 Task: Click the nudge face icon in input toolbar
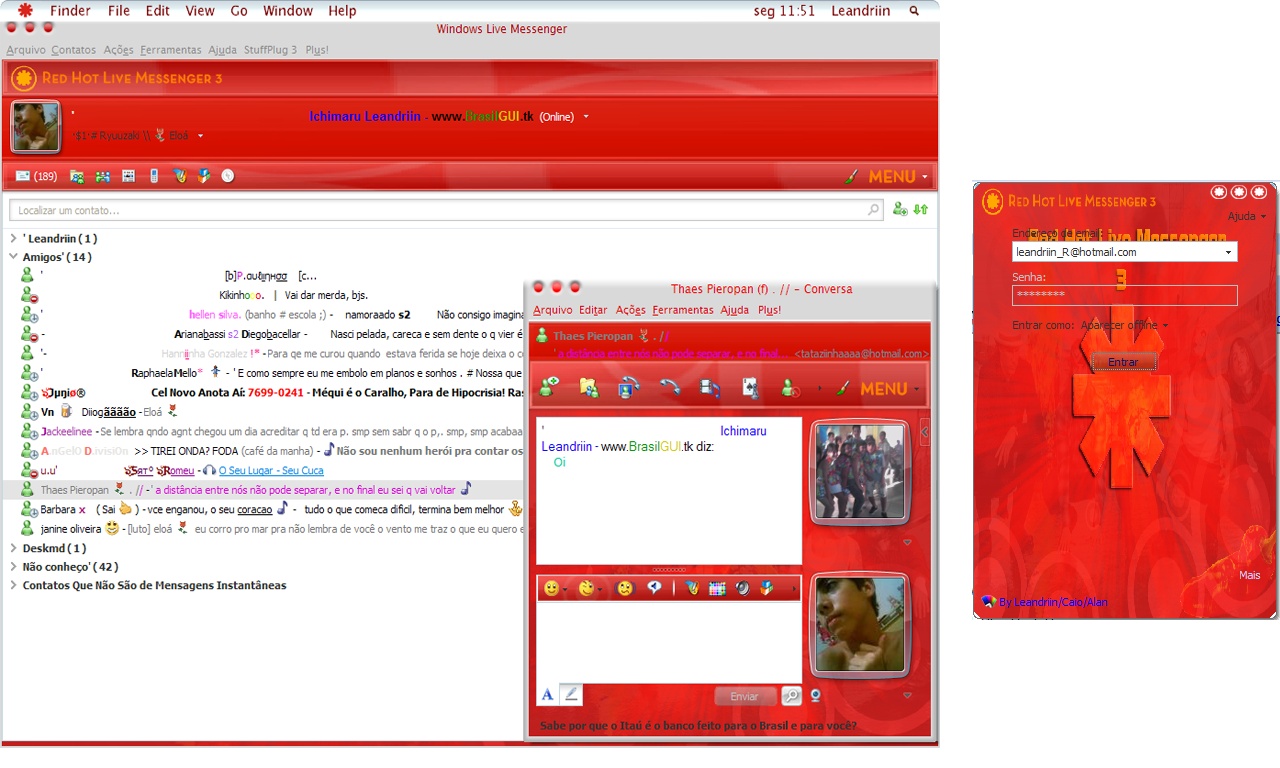[625, 588]
